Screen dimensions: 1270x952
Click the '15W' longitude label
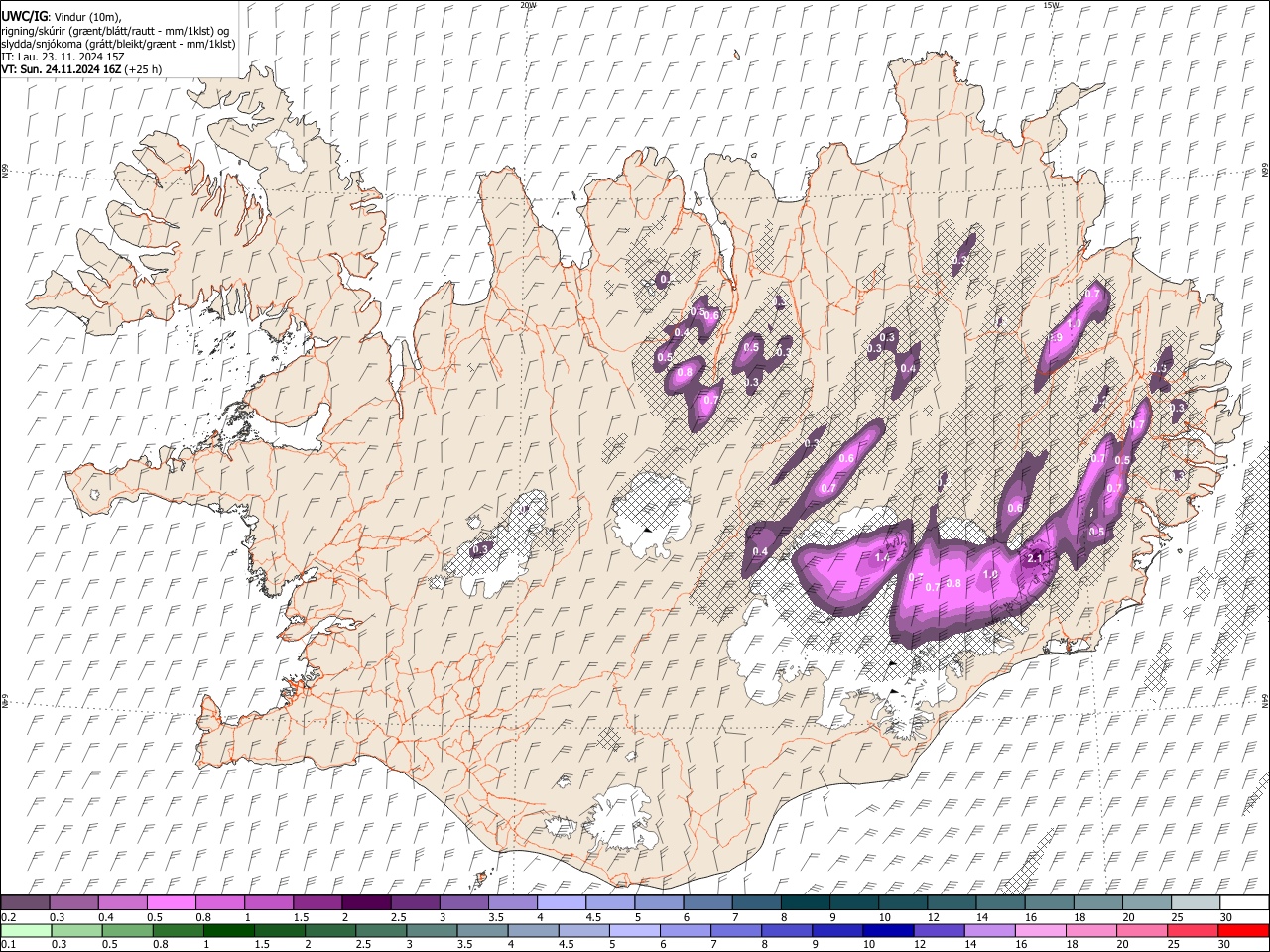coord(1051,5)
